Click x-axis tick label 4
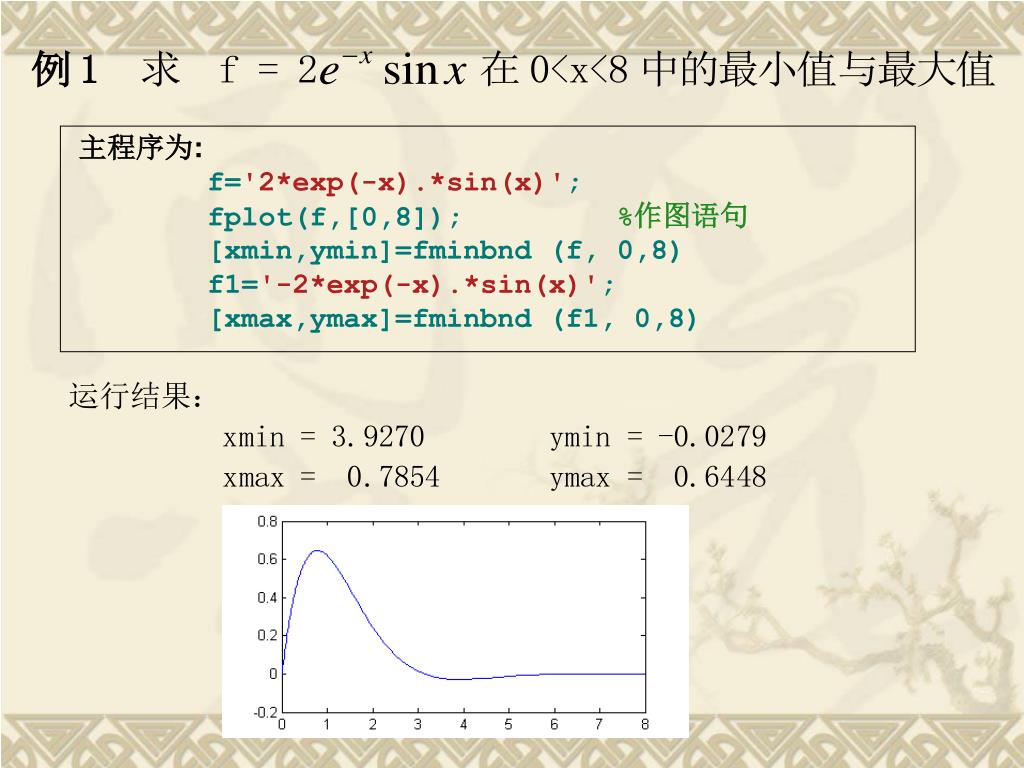Image resolution: width=1024 pixels, height=768 pixels. pyautogui.click(x=463, y=724)
